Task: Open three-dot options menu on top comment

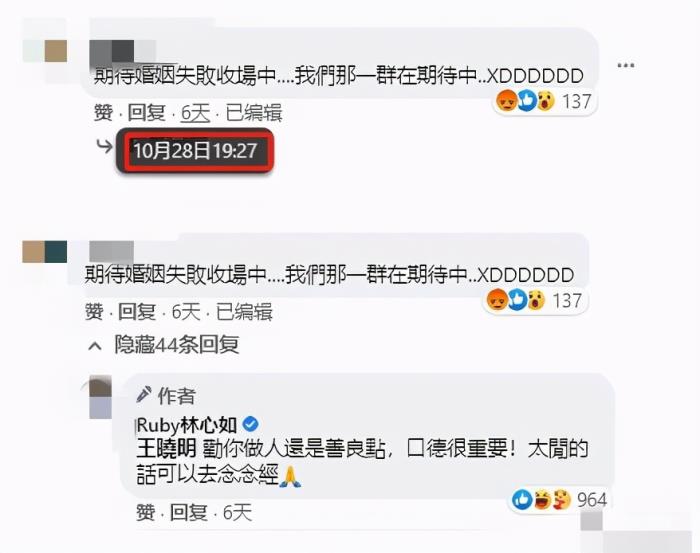Action: pos(625,65)
